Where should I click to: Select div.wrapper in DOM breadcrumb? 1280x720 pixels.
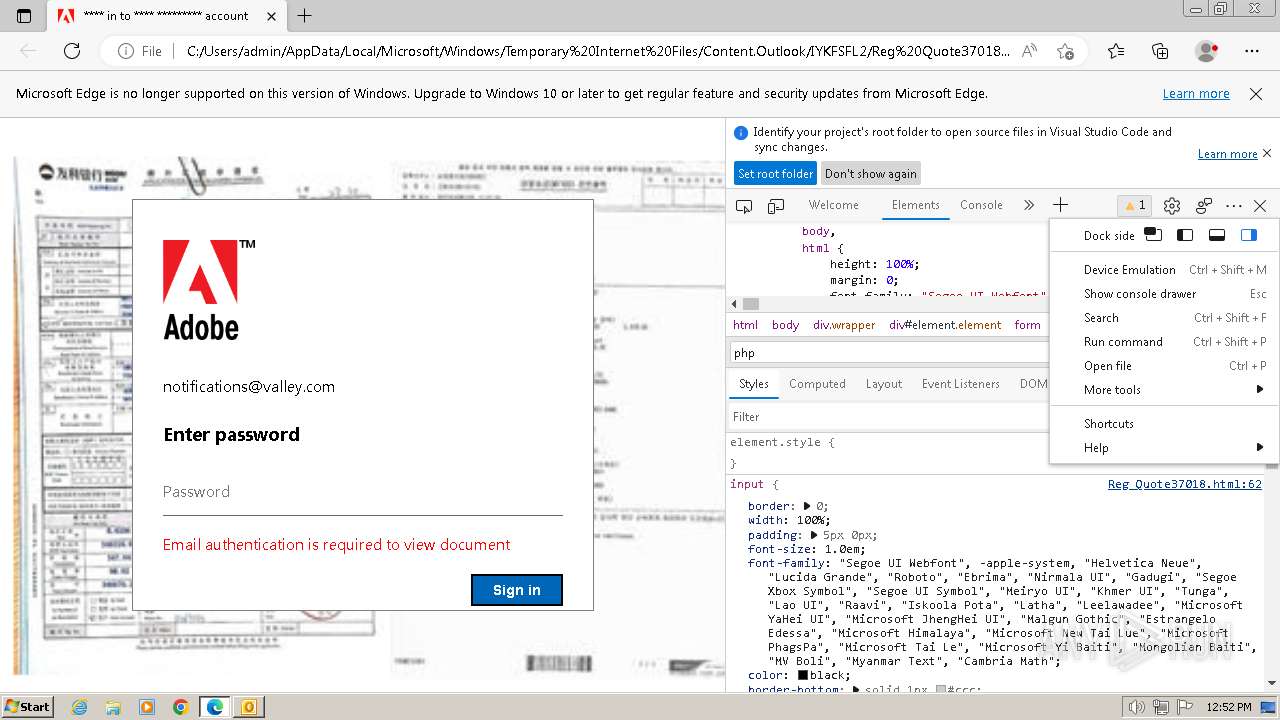(x=844, y=325)
